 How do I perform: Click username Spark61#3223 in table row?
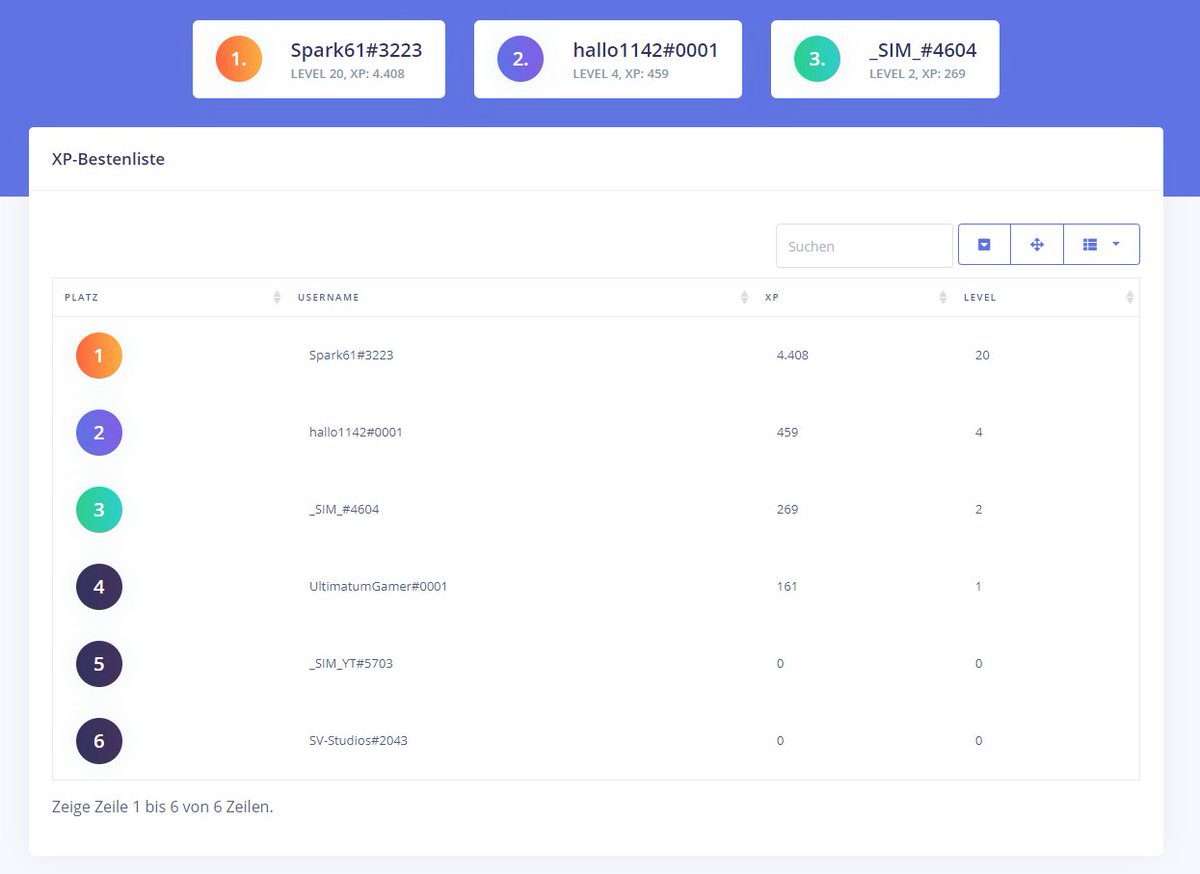351,355
